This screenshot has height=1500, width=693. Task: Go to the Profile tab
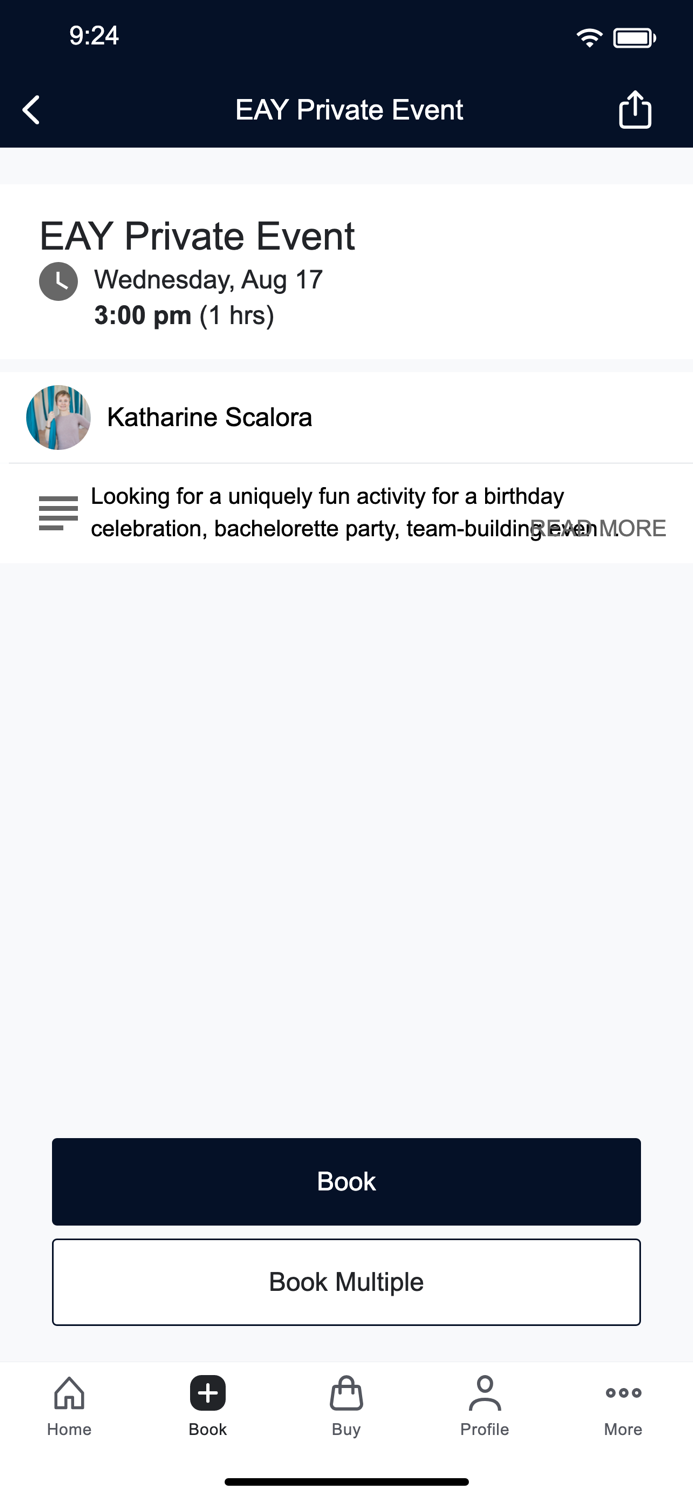click(x=484, y=1406)
